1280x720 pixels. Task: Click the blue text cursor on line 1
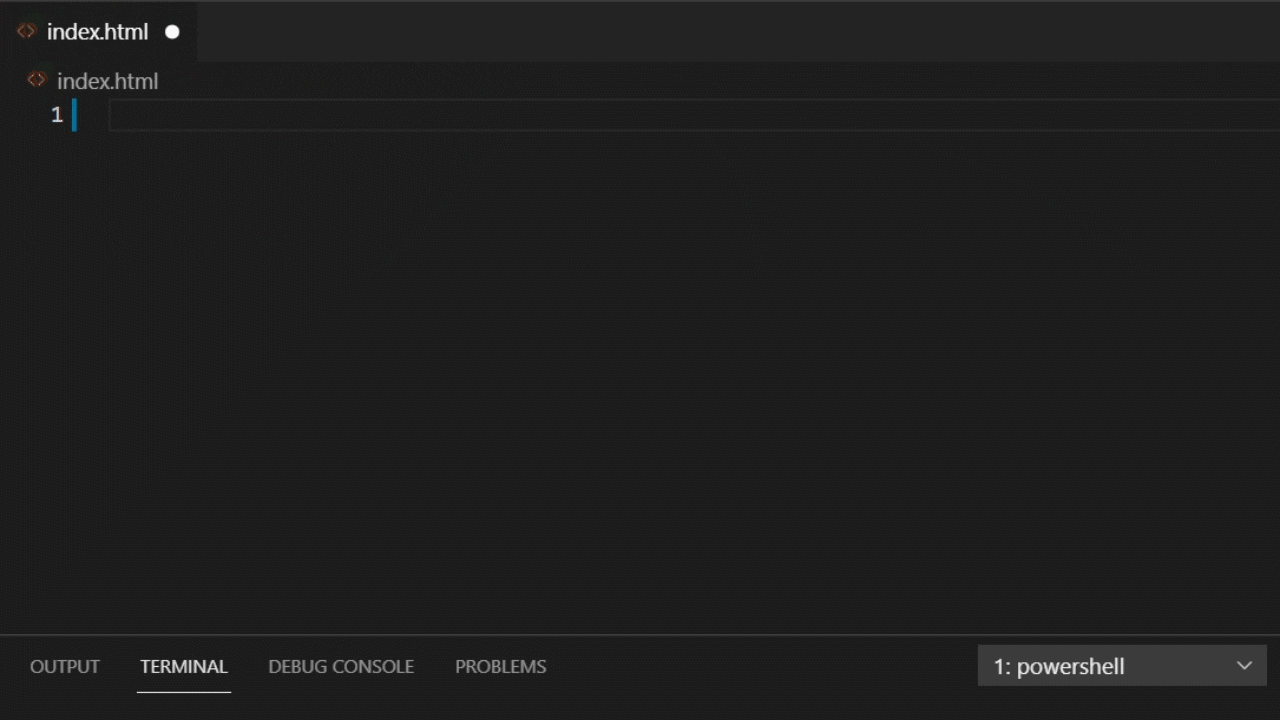point(74,115)
